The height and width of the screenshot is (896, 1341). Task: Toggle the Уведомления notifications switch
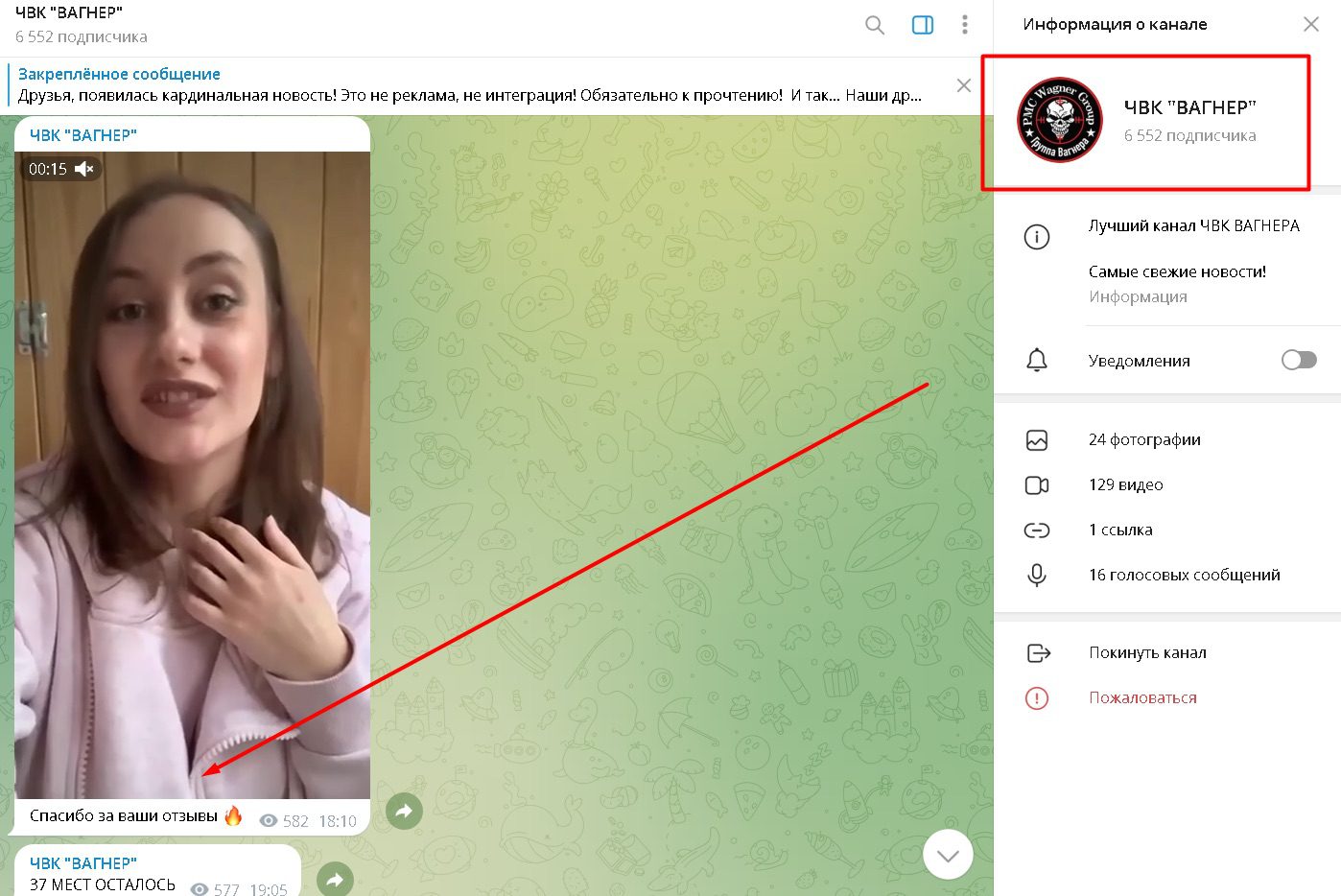[1299, 360]
